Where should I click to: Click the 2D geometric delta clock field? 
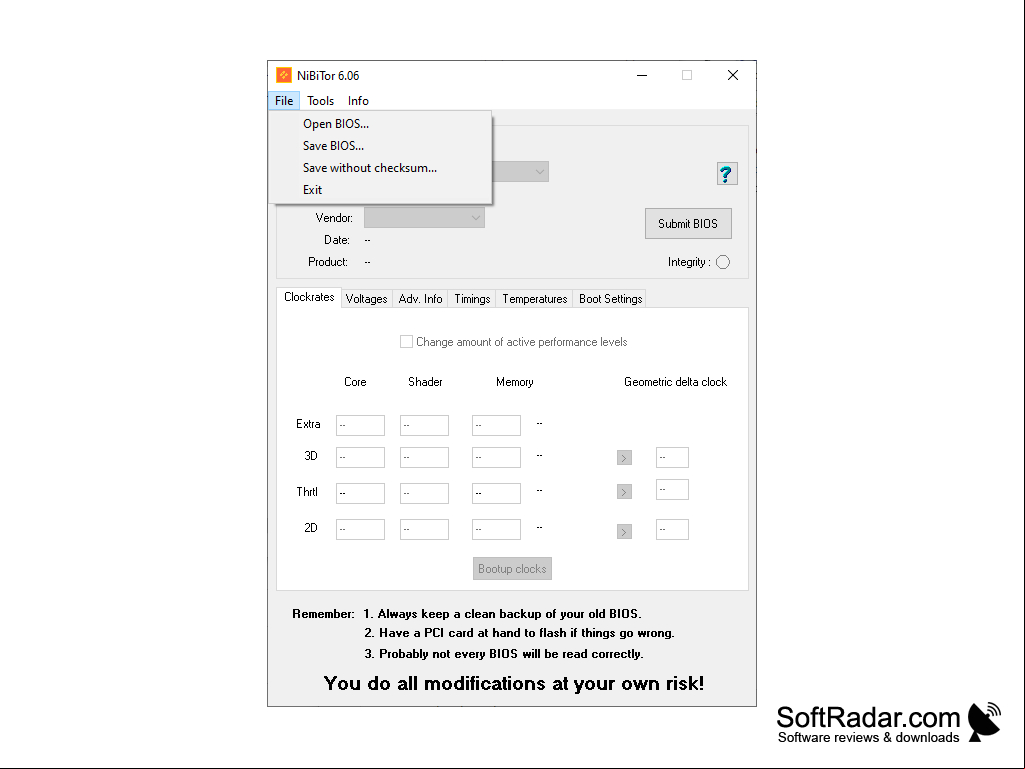[x=672, y=529]
